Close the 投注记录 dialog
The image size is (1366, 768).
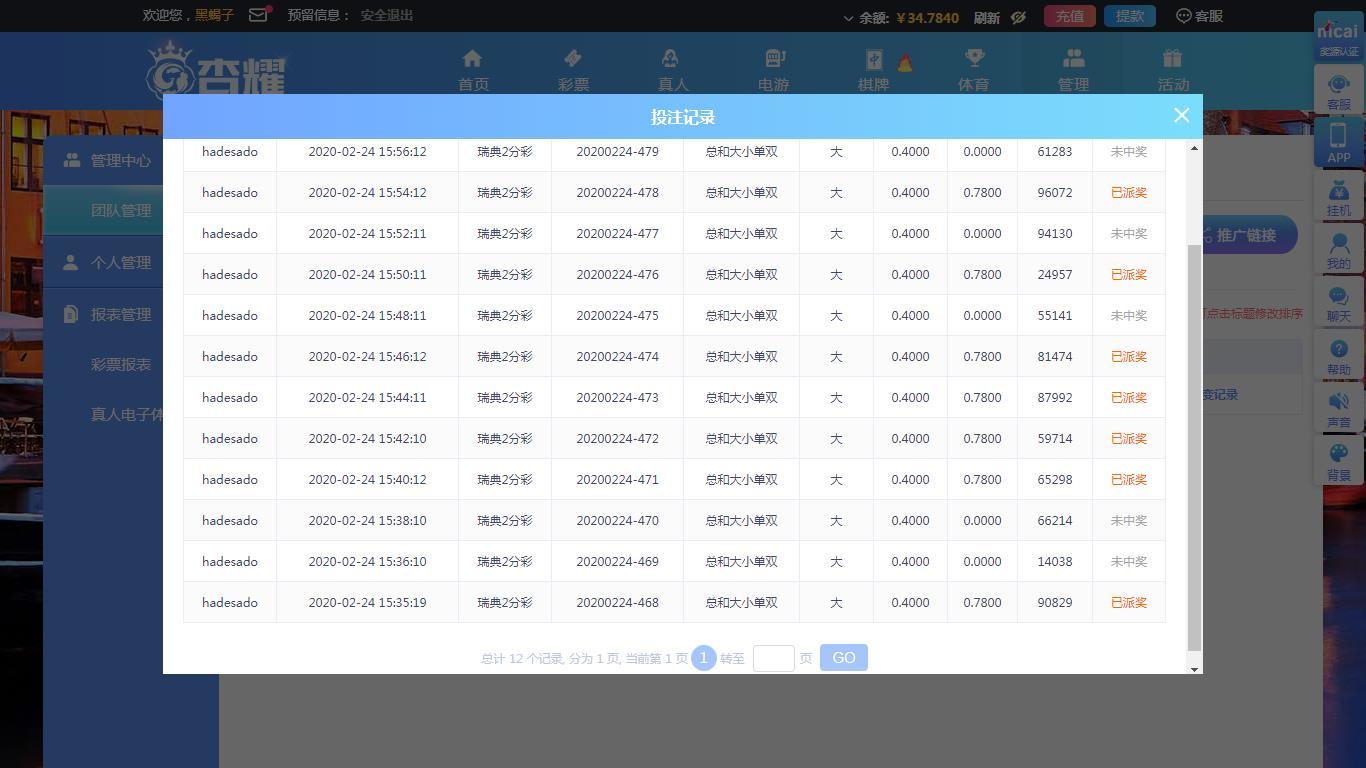(1181, 116)
